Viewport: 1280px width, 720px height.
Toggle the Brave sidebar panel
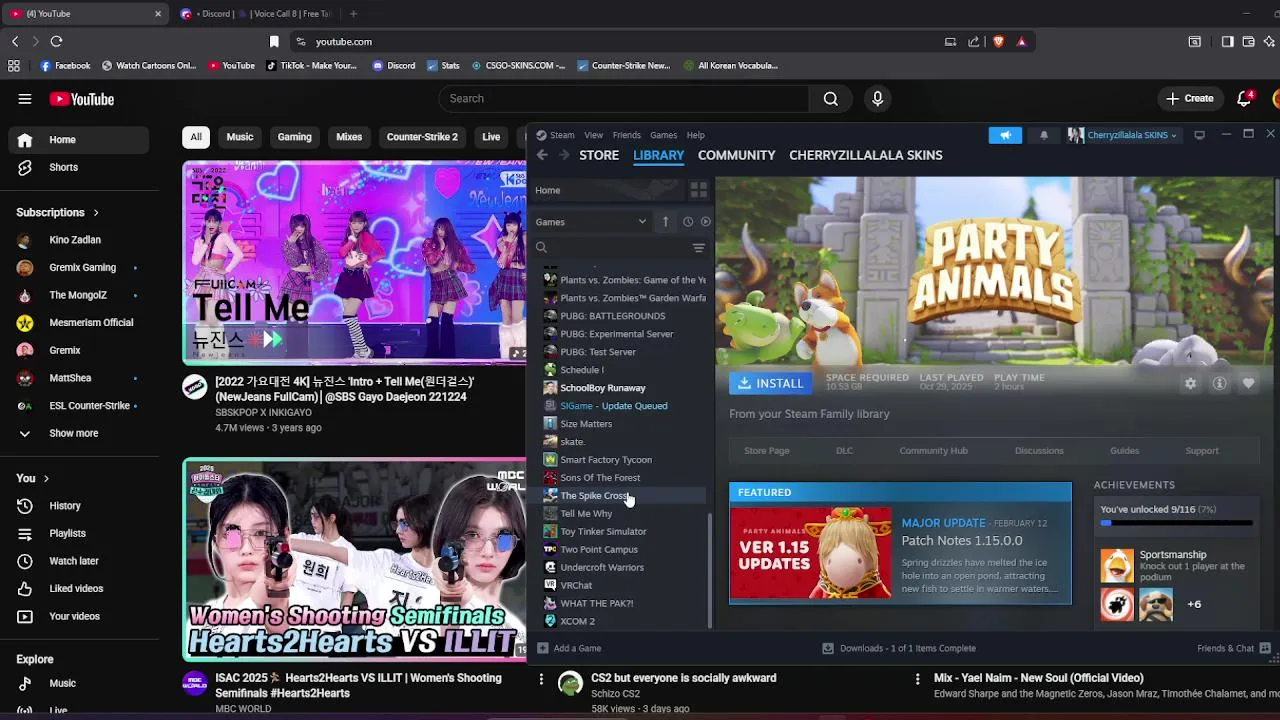click(x=1227, y=42)
